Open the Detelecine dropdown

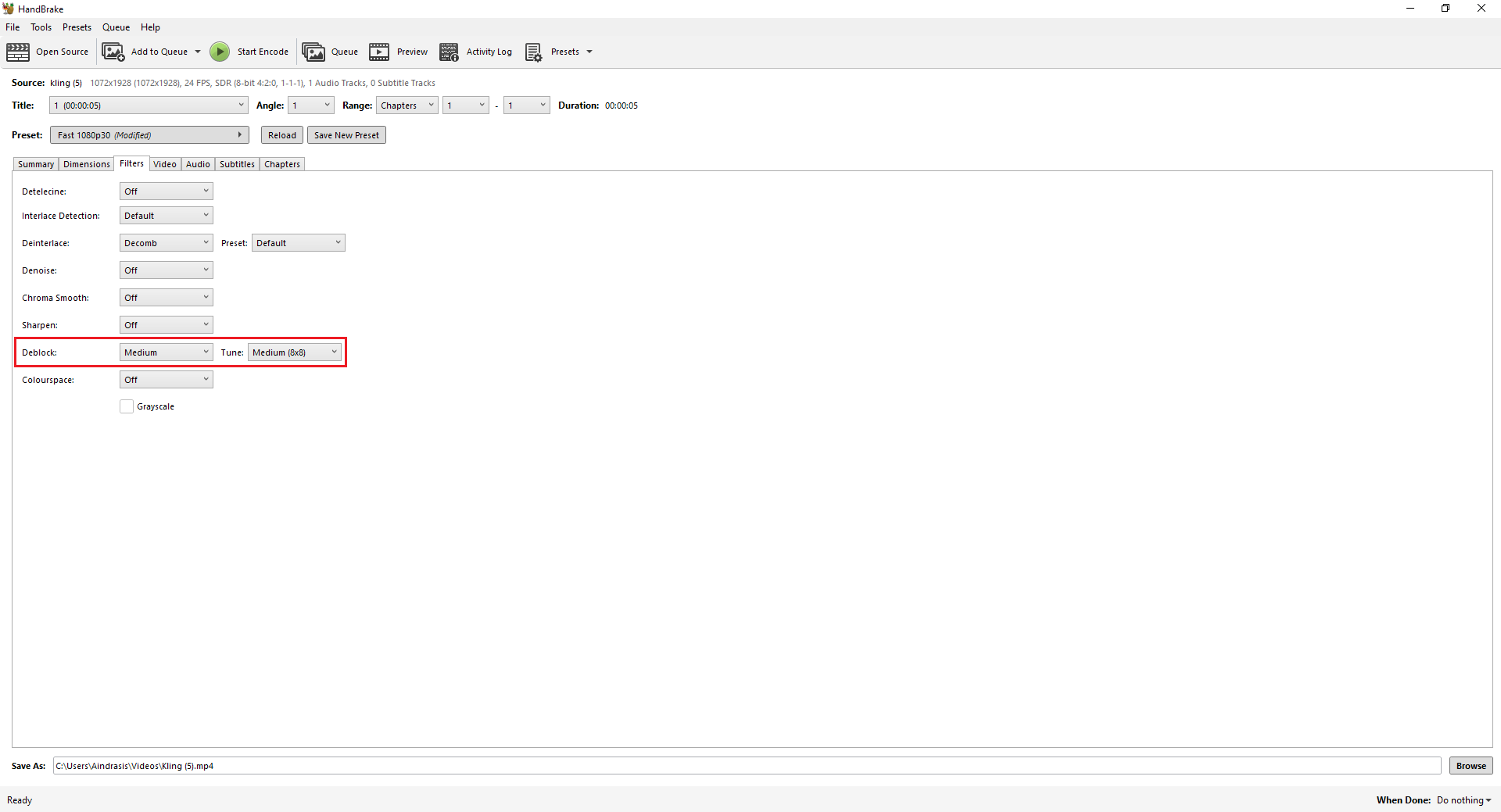pos(167,191)
